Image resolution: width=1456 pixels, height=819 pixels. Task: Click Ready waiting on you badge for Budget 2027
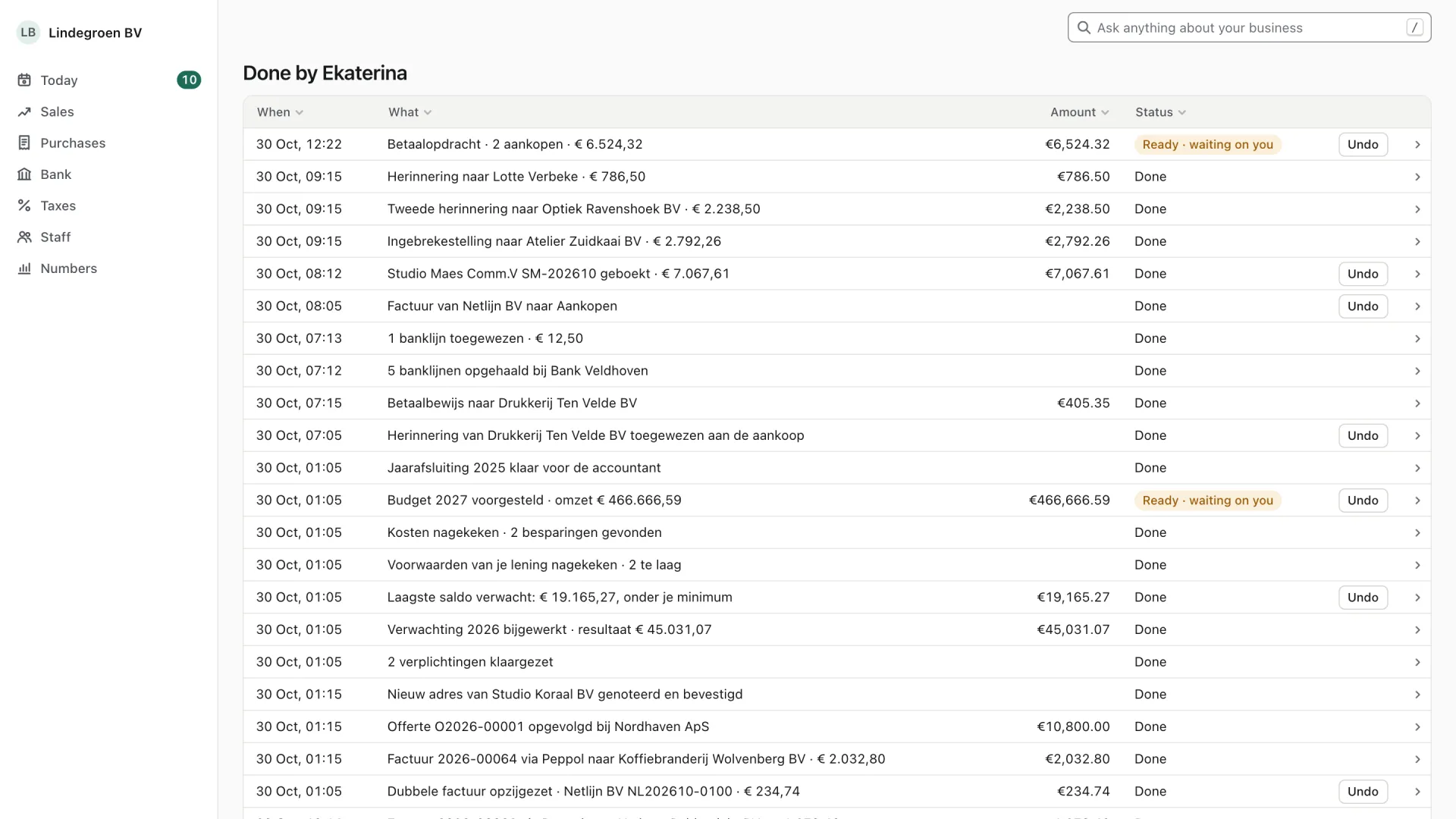(1207, 500)
